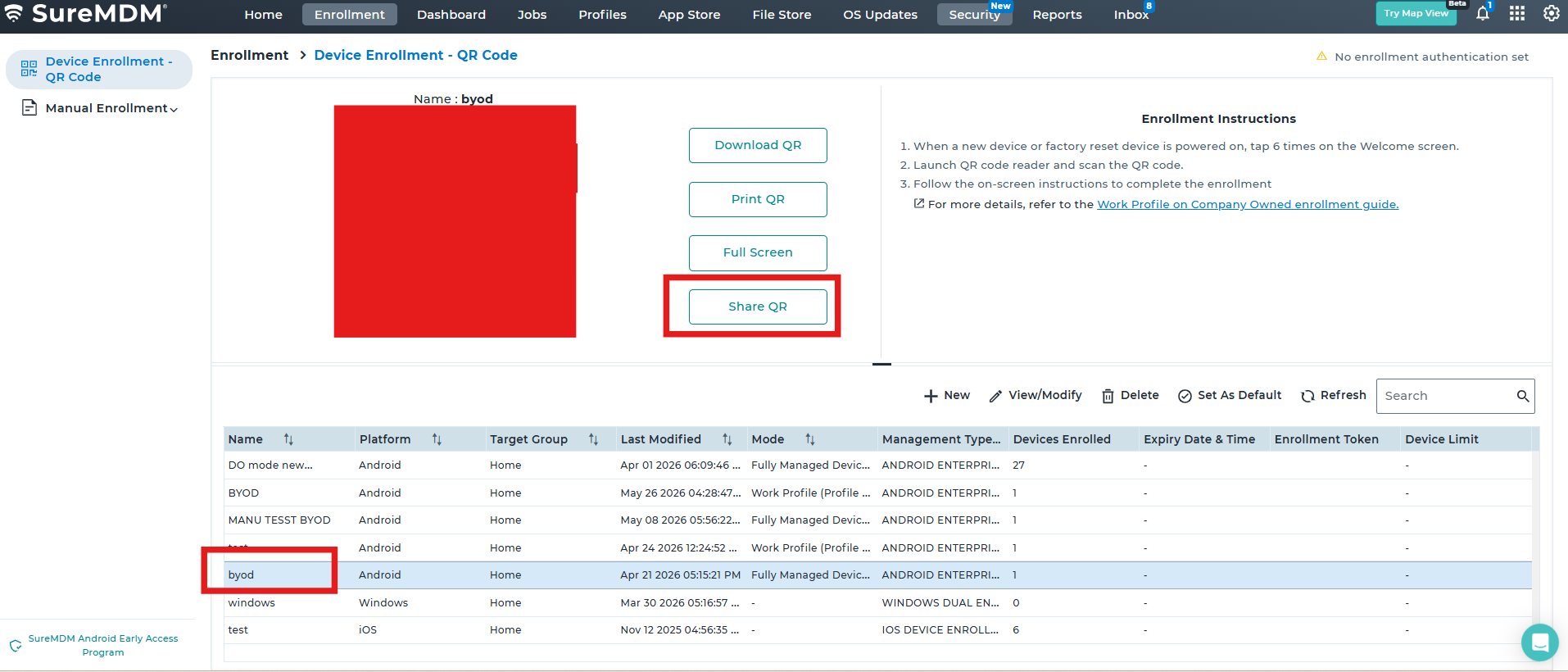Sort by Target Group column arrows

[593, 439]
